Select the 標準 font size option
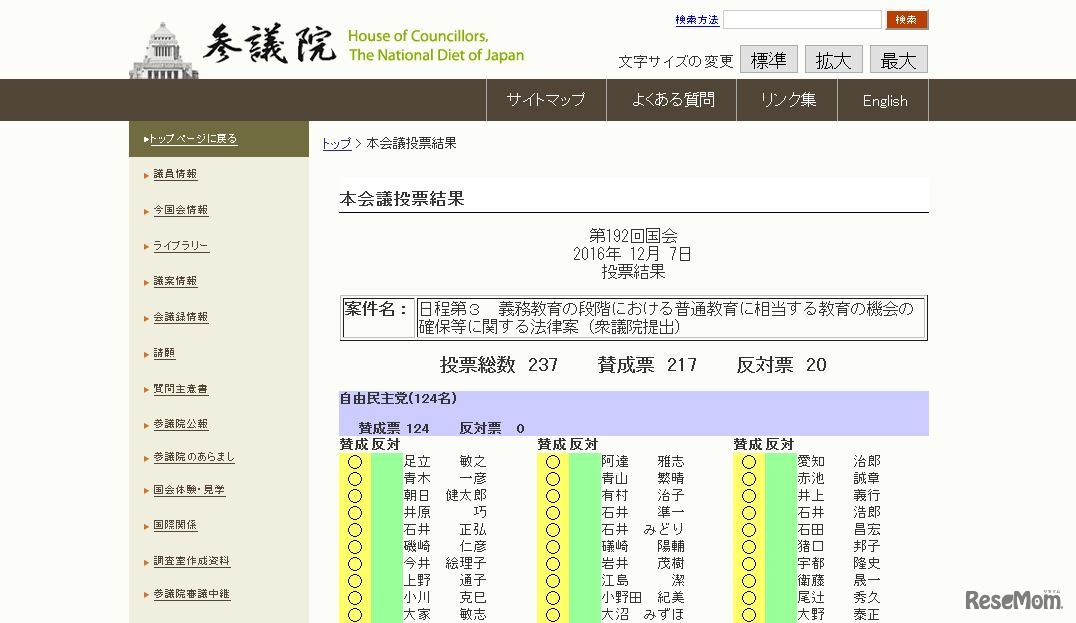Image resolution: width=1076 pixels, height=623 pixels. [x=768, y=60]
